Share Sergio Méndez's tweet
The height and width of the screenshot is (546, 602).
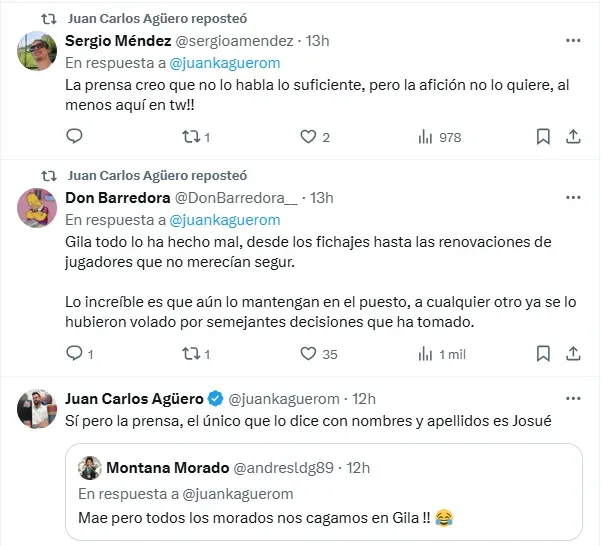point(574,137)
